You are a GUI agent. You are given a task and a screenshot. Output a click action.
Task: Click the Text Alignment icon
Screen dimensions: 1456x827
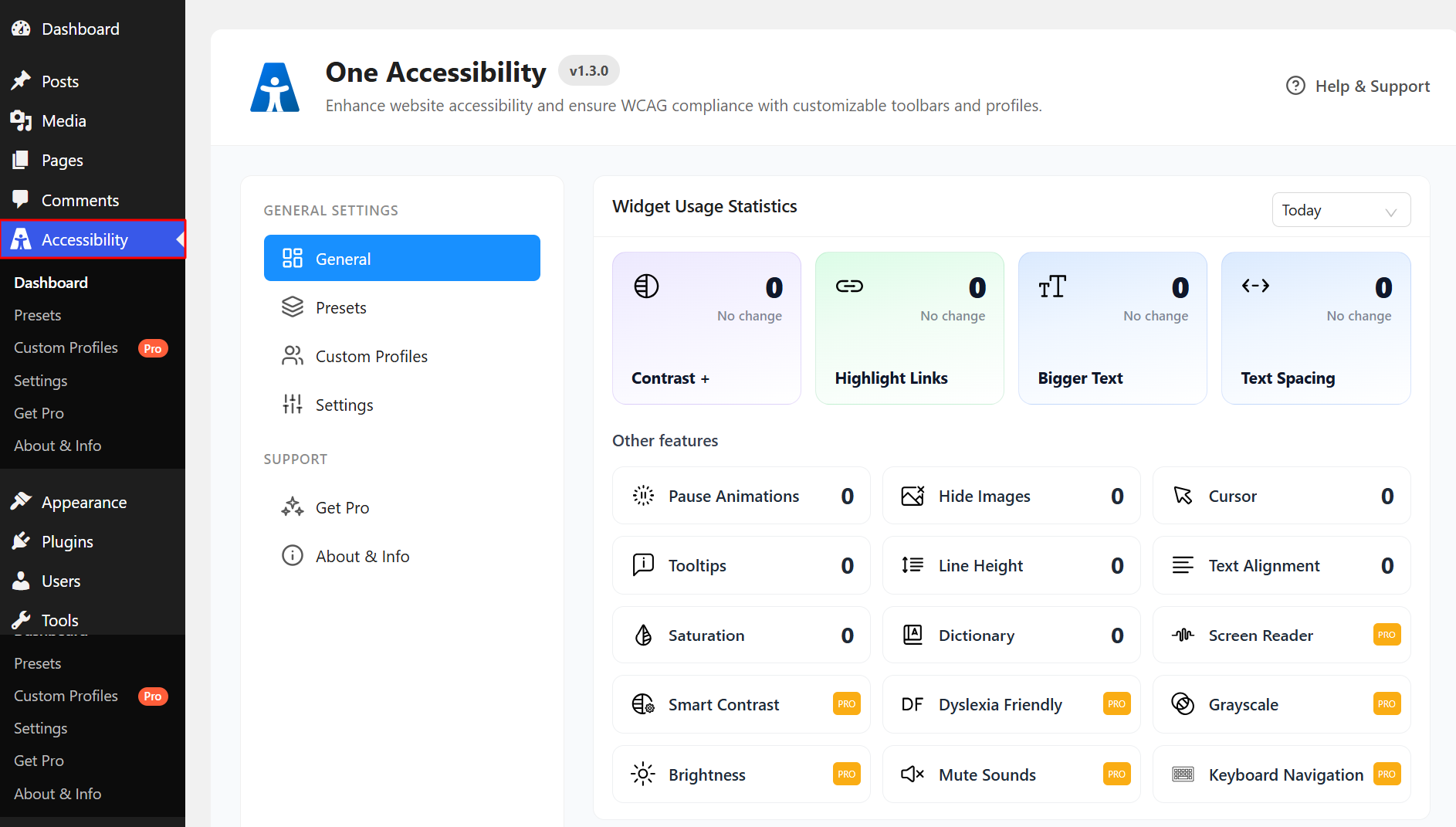point(1183,565)
